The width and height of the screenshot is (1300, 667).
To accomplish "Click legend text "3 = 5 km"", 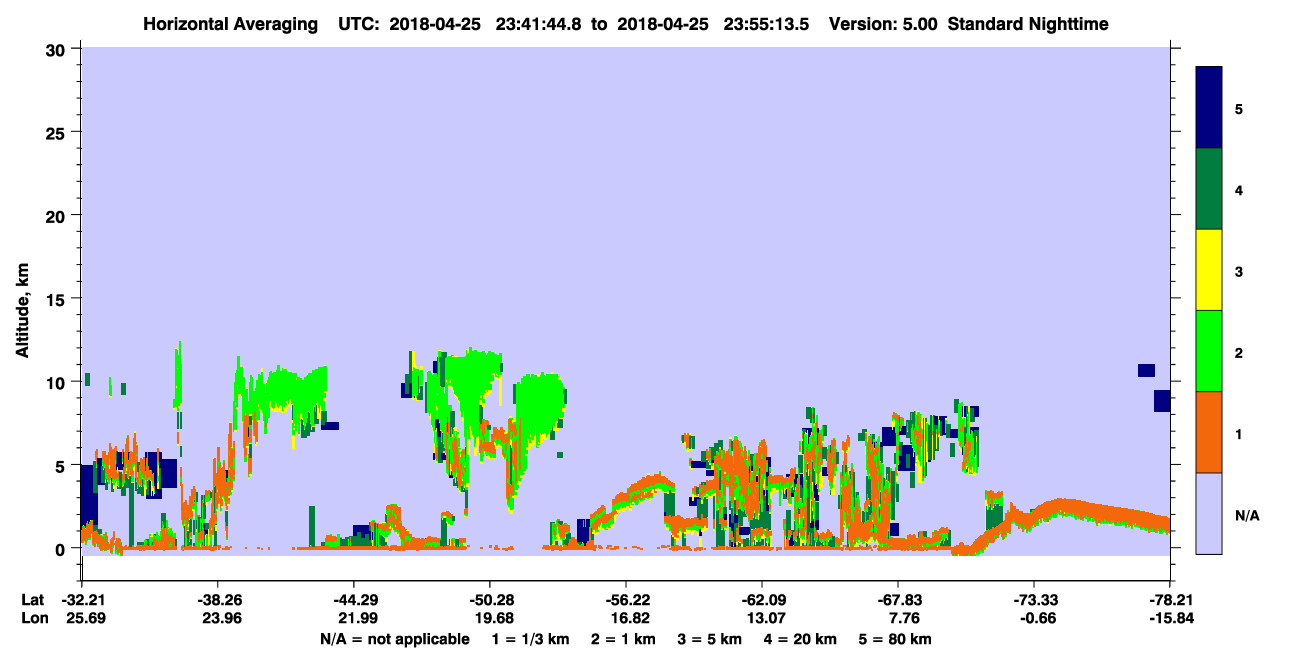I will click(x=710, y=639).
